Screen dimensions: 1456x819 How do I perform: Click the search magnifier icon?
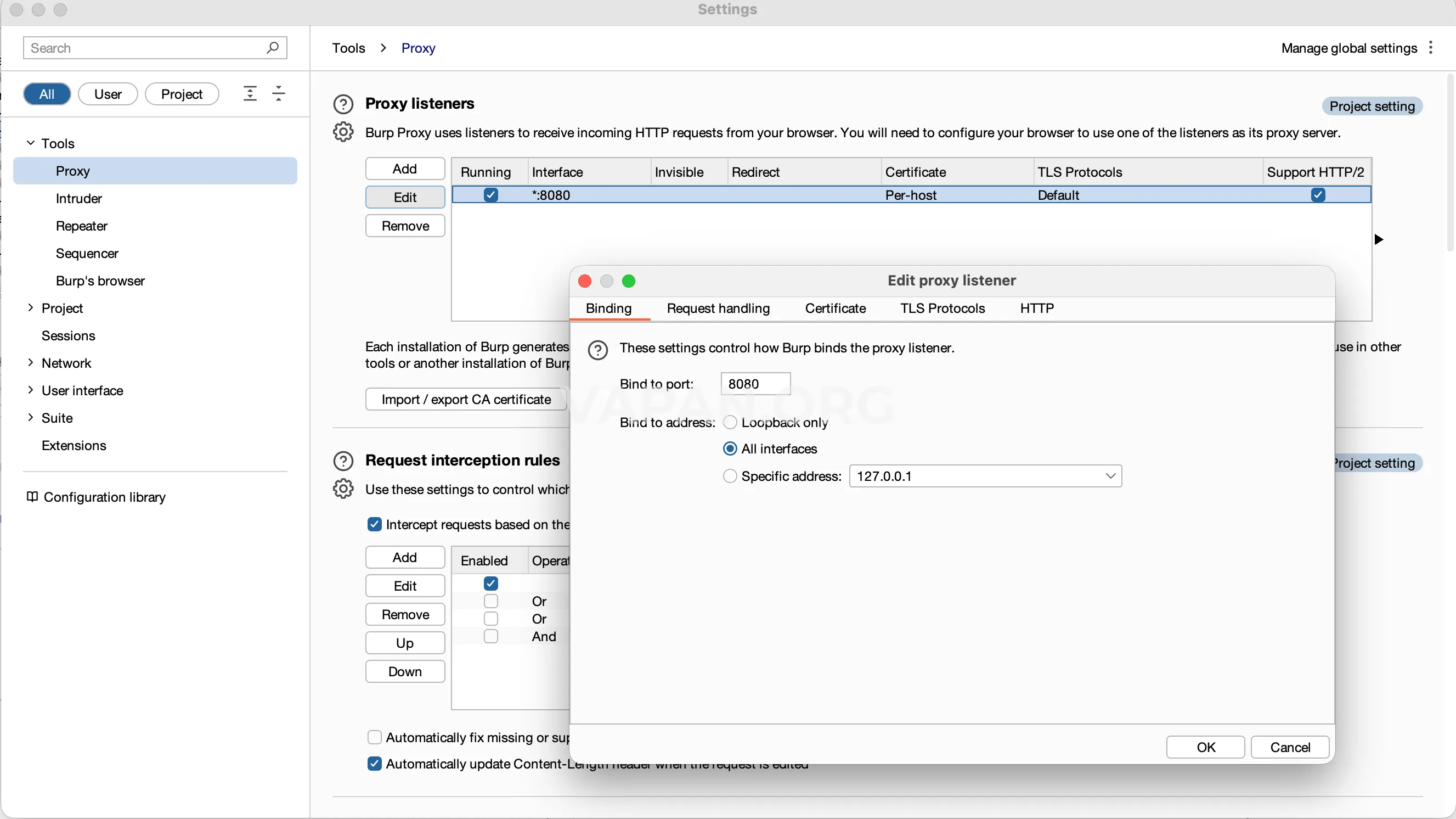[x=273, y=48]
